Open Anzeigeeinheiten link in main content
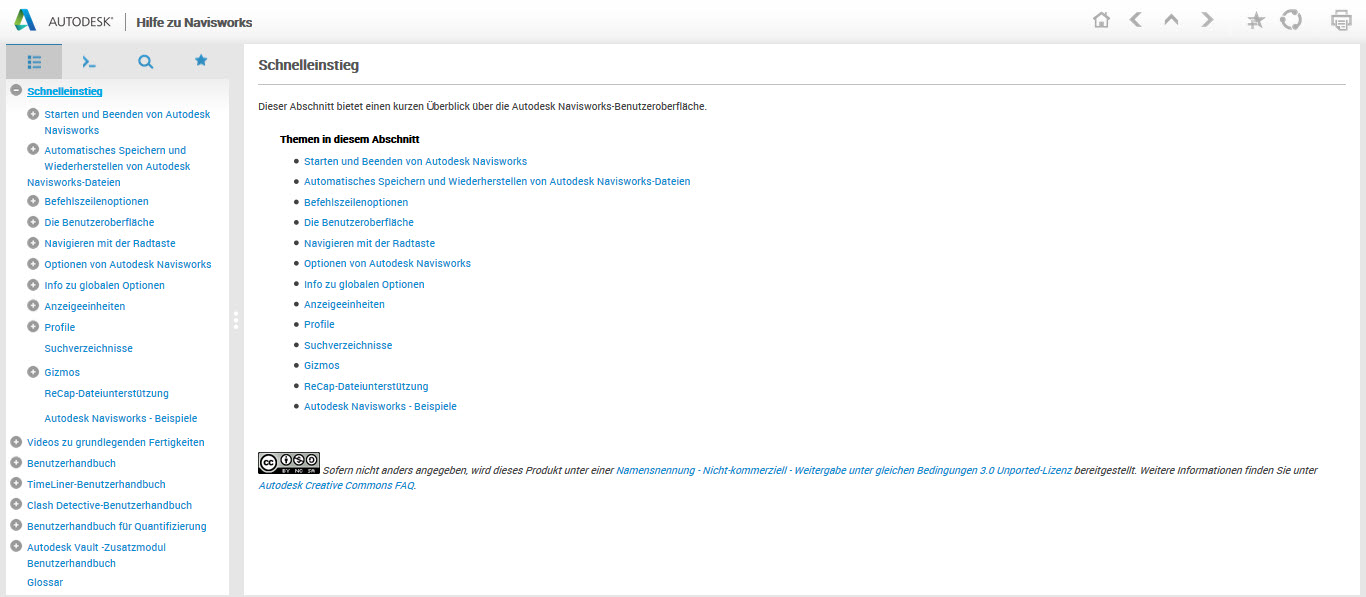Viewport: 1366px width, 597px height. click(344, 304)
